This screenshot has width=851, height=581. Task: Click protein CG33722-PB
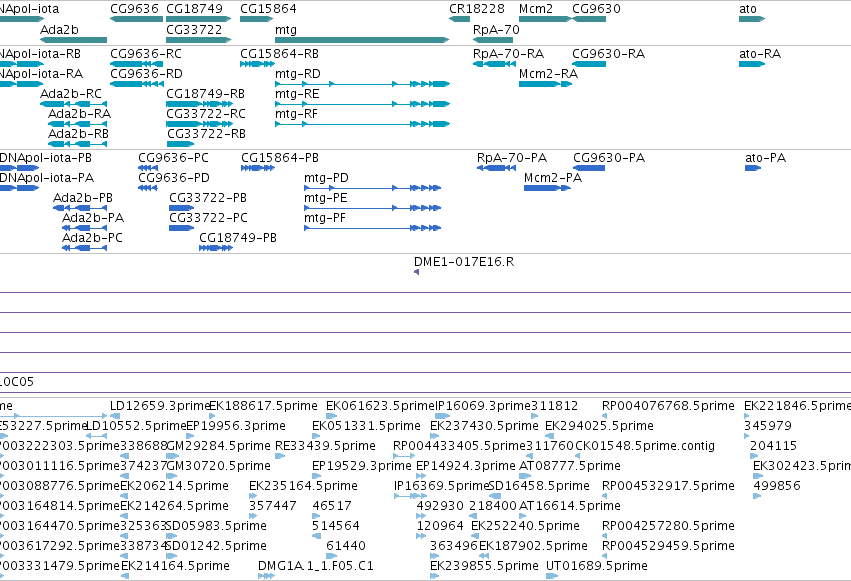click(181, 208)
